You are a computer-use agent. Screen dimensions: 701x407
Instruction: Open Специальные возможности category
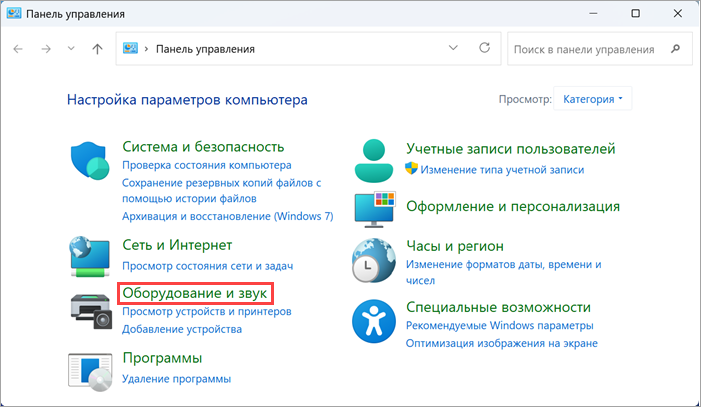[498, 307]
